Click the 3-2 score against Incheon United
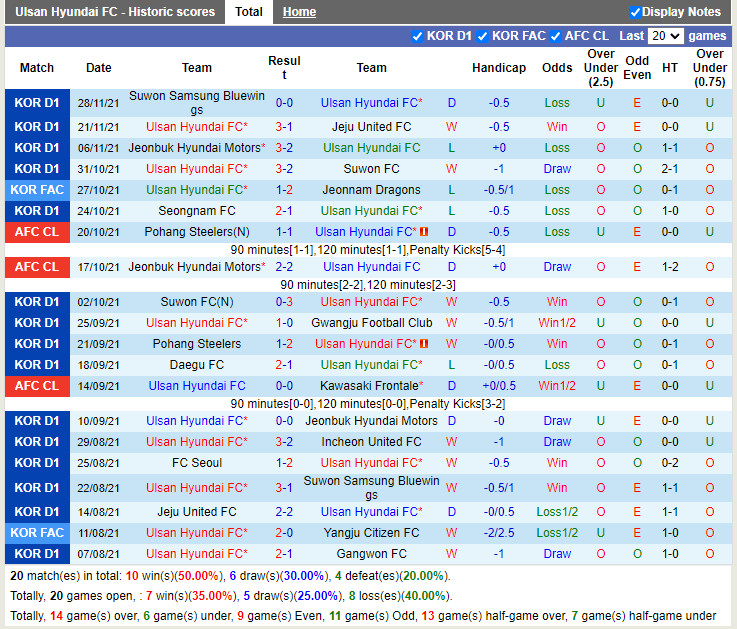737x629 pixels. pos(284,442)
